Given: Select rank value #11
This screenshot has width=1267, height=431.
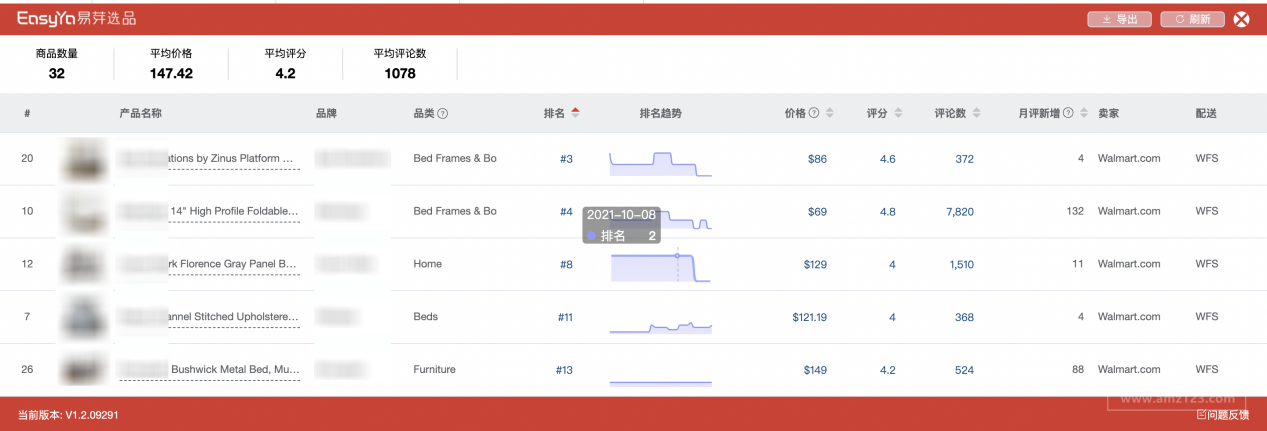Looking at the screenshot, I should (565, 317).
